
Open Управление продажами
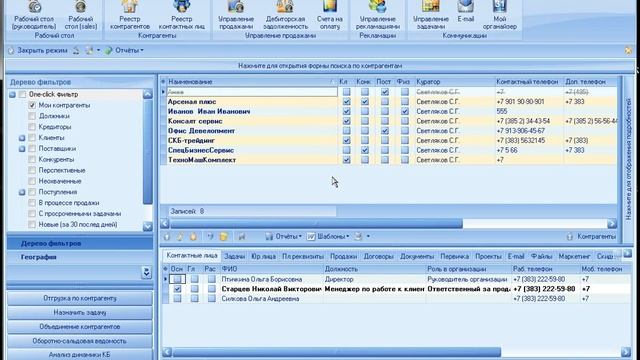pyautogui.click(x=236, y=16)
